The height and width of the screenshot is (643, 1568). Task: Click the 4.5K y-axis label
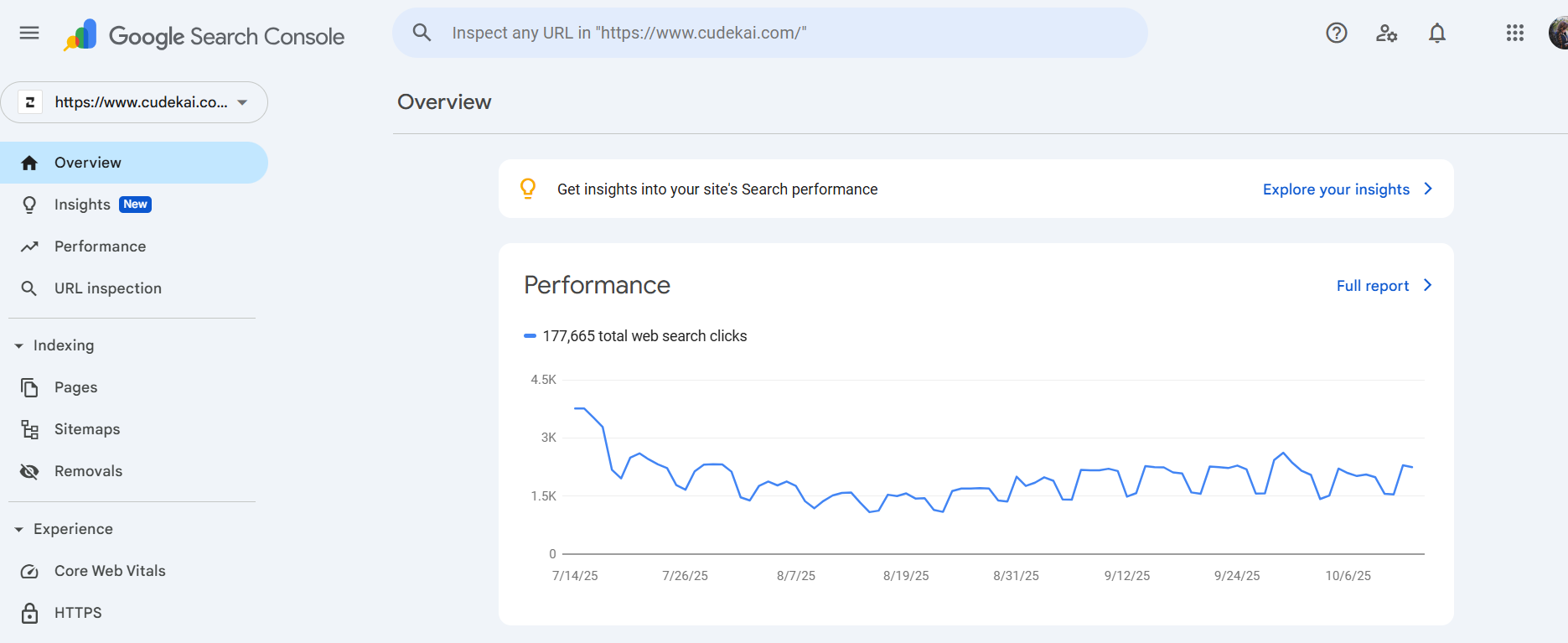(543, 380)
